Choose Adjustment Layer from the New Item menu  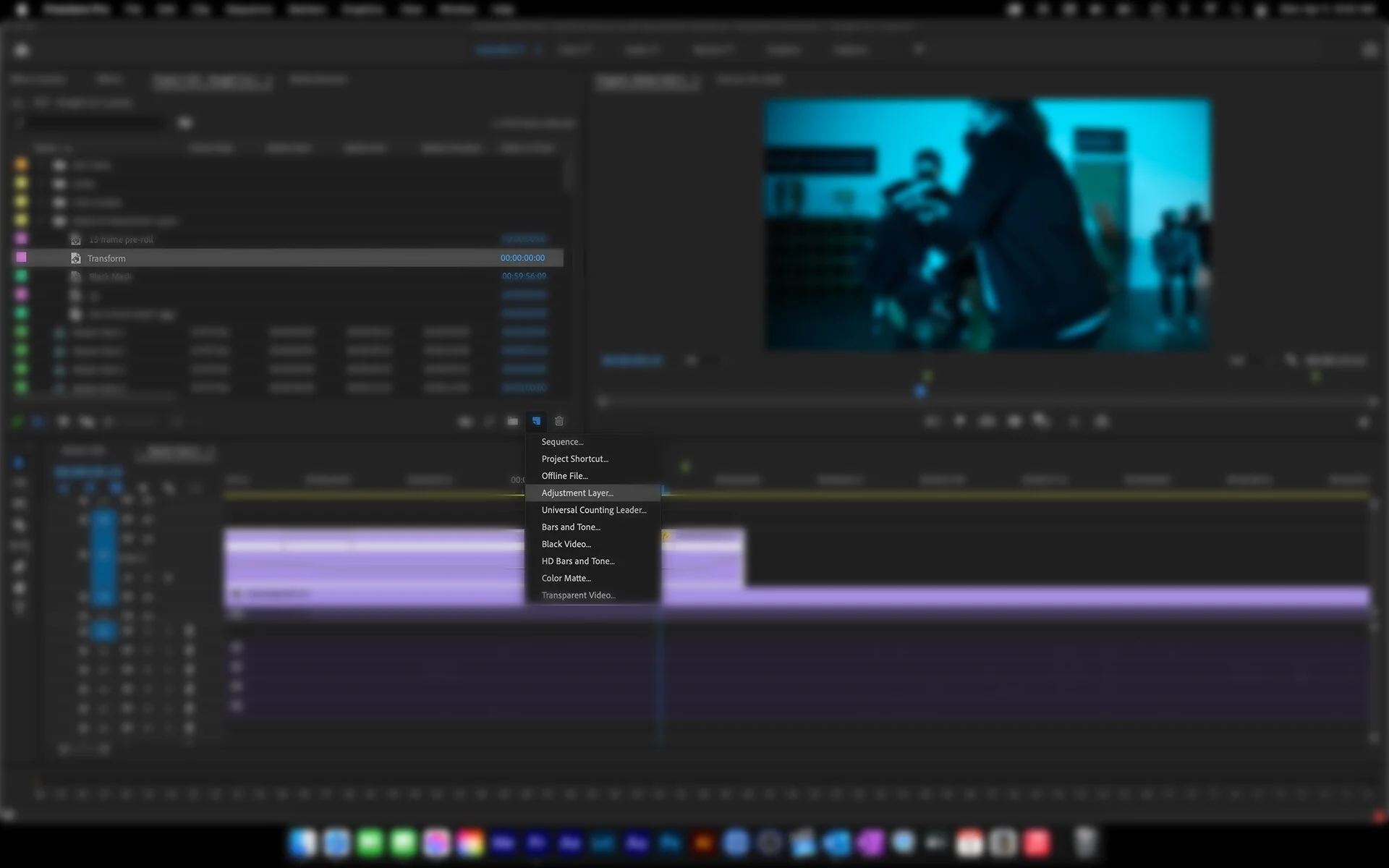tap(577, 493)
